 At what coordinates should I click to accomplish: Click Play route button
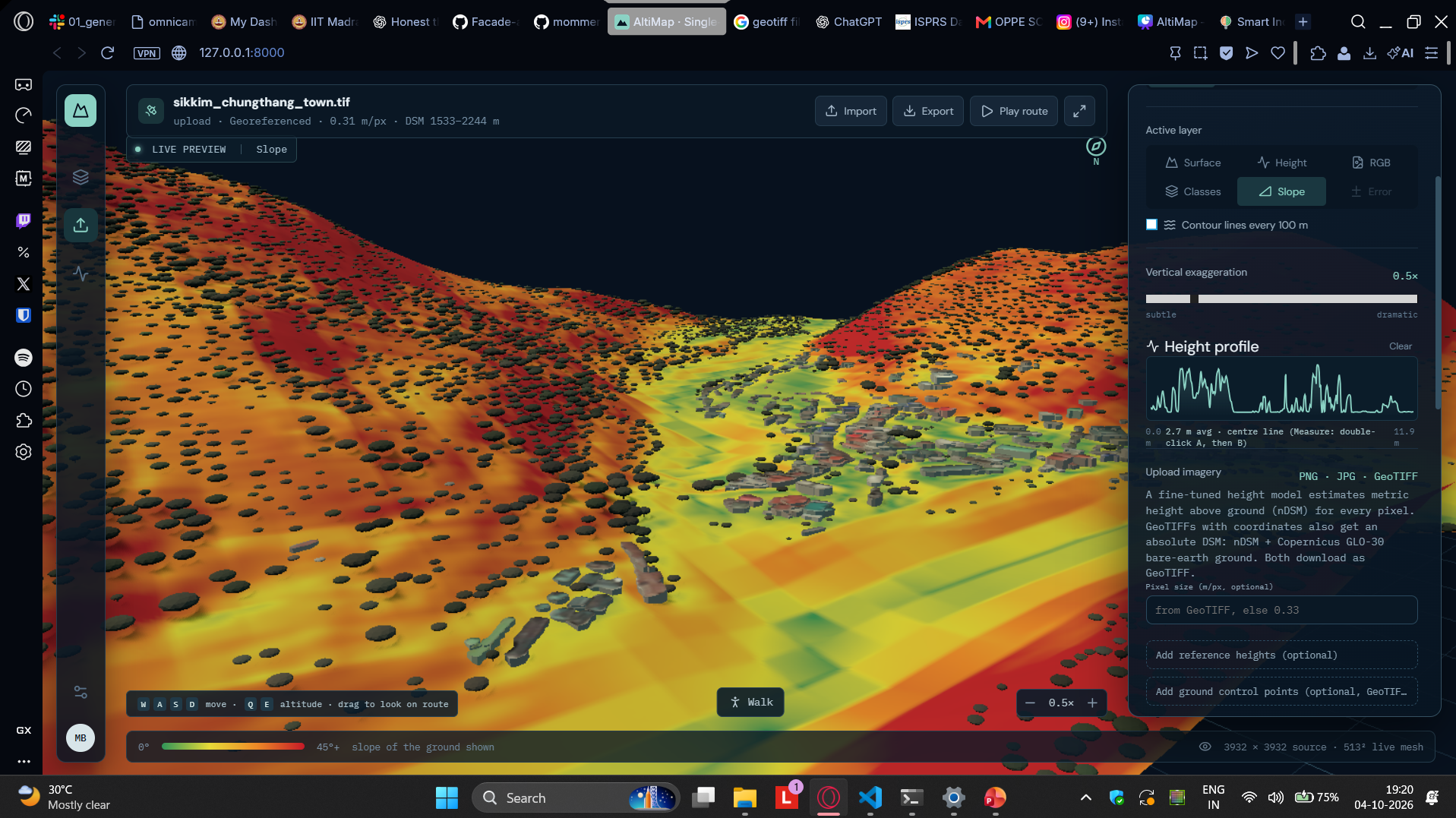[x=1013, y=111]
